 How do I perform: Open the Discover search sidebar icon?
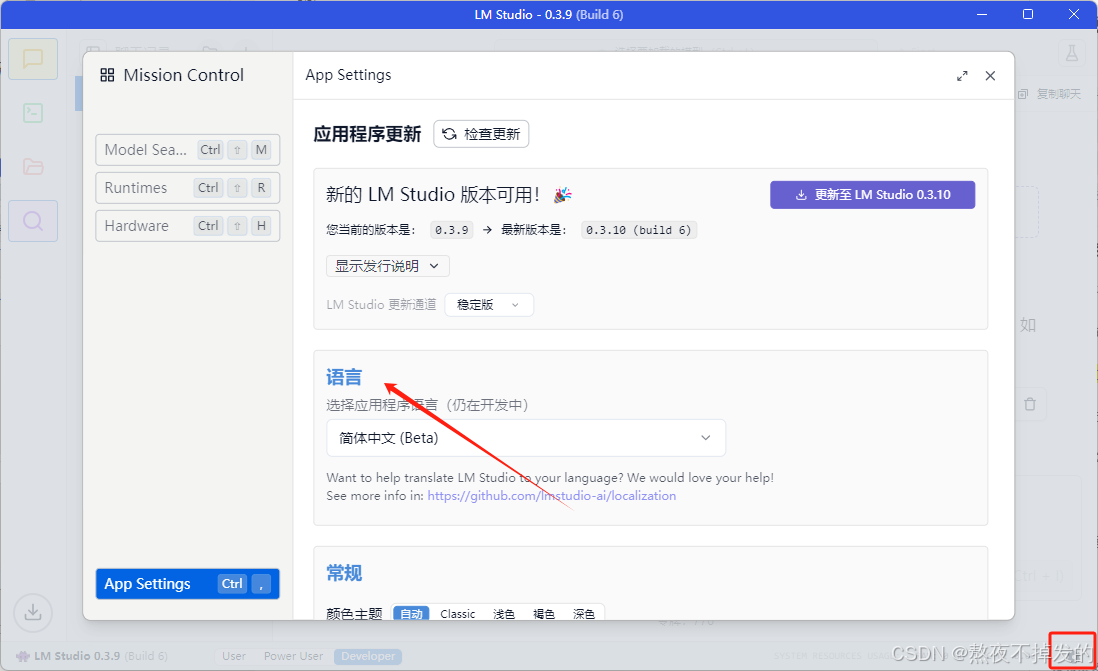(x=33, y=221)
